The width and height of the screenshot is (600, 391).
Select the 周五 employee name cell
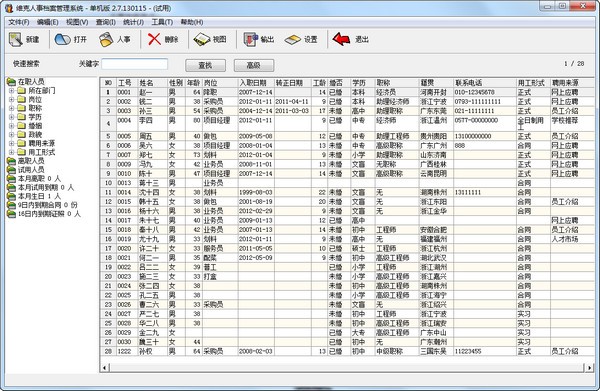point(152,136)
